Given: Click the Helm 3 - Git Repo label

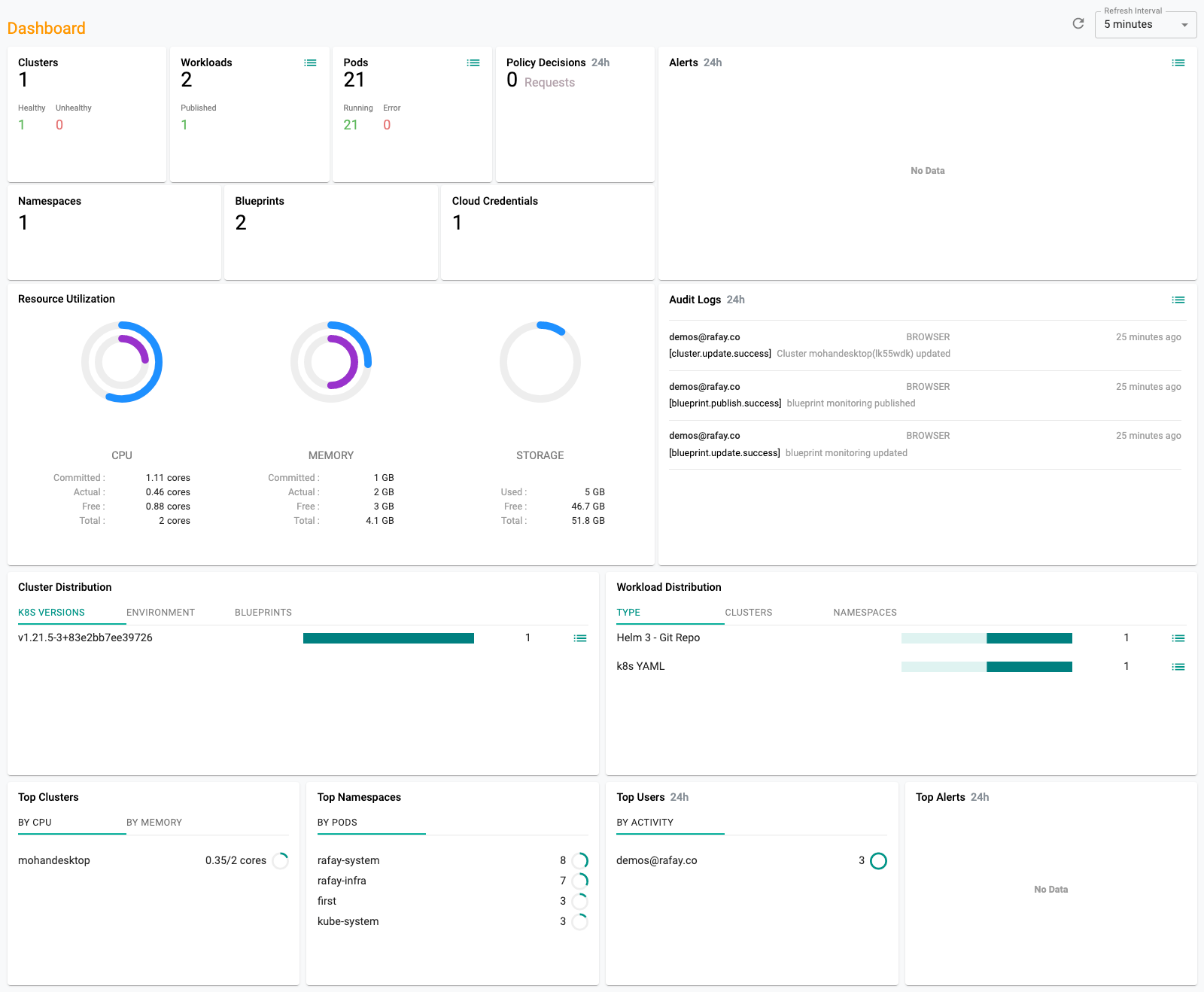Looking at the screenshot, I should (658, 637).
